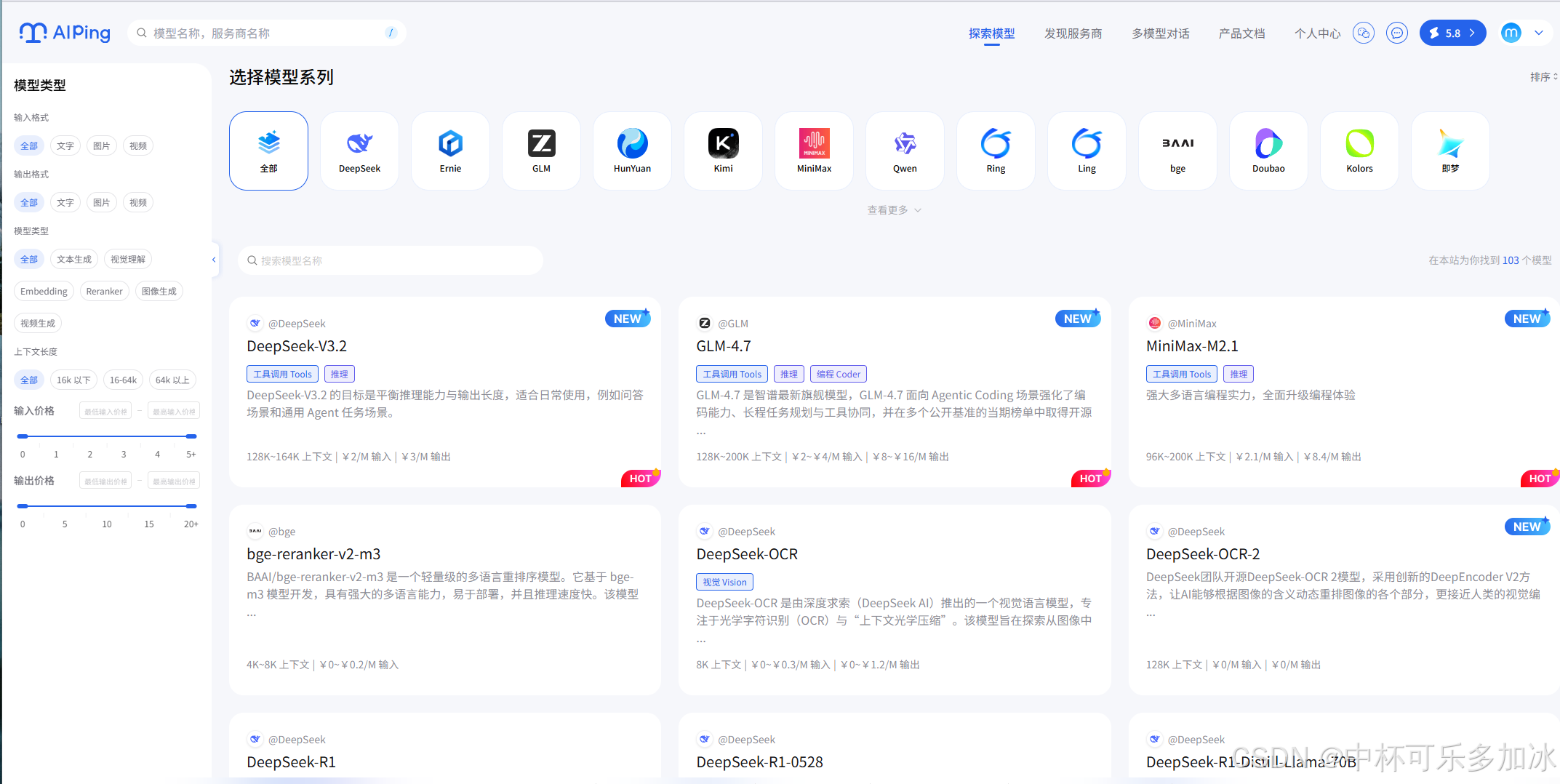The height and width of the screenshot is (784, 1560).
Task: Select the Kolors model series icon
Action: click(x=1359, y=149)
